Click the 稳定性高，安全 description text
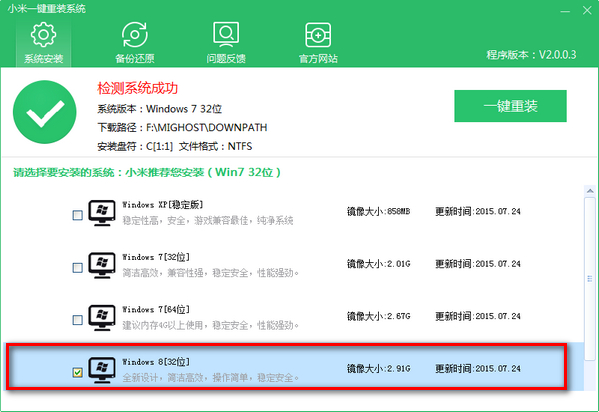The height and width of the screenshot is (412, 599). click(x=207, y=221)
